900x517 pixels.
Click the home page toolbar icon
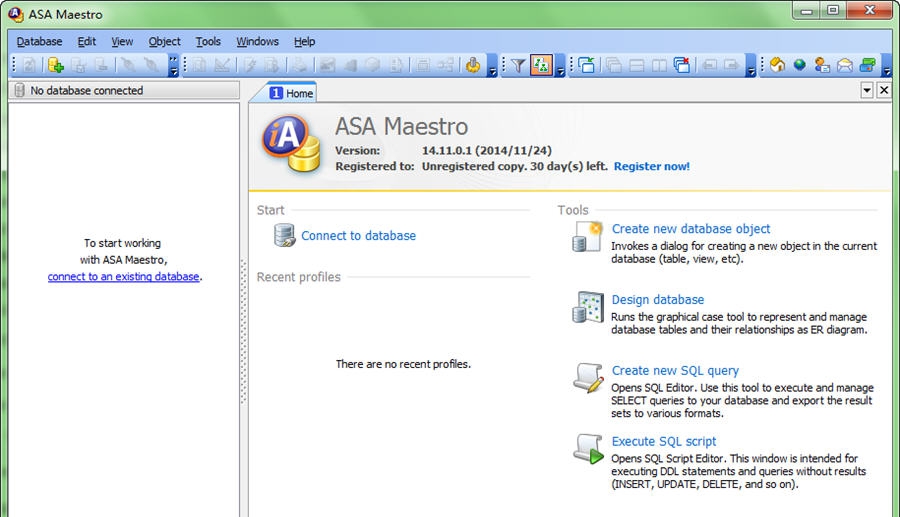pyautogui.click(x=777, y=66)
